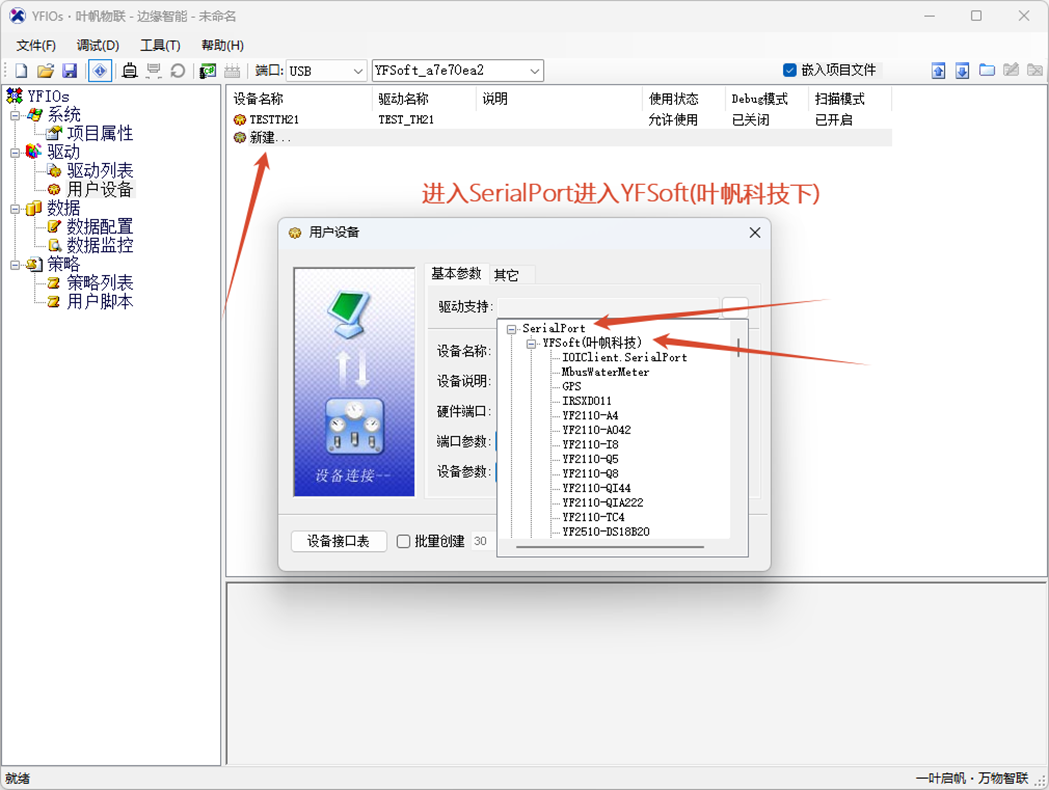Image resolution: width=1049 pixels, height=790 pixels.
Task: Select 策略列表 in the tree
Action: pyautogui.click(x=100, y=284)
